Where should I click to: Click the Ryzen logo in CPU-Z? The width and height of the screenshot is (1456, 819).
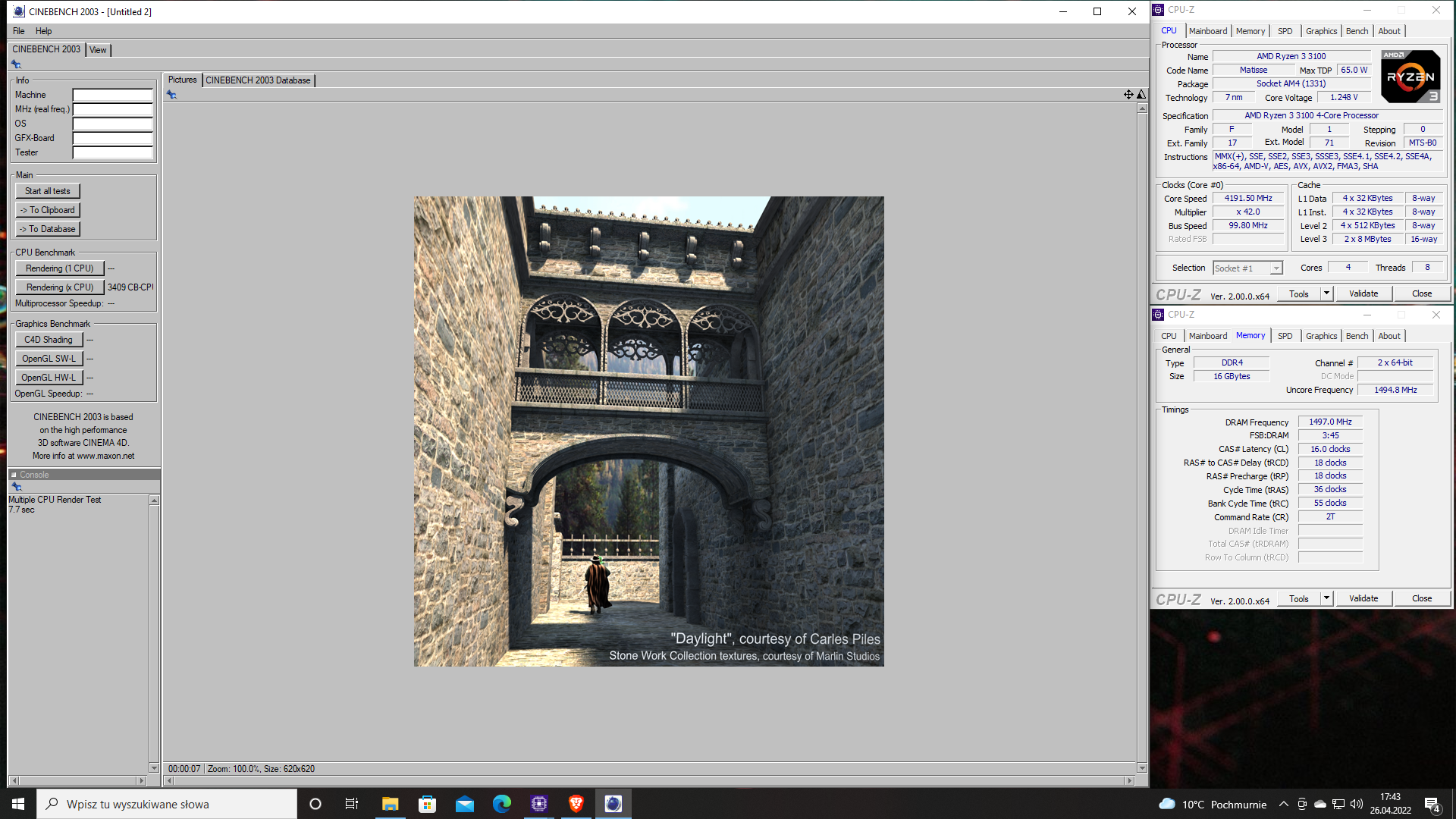pyautogui.click(x=1410, y=77)
